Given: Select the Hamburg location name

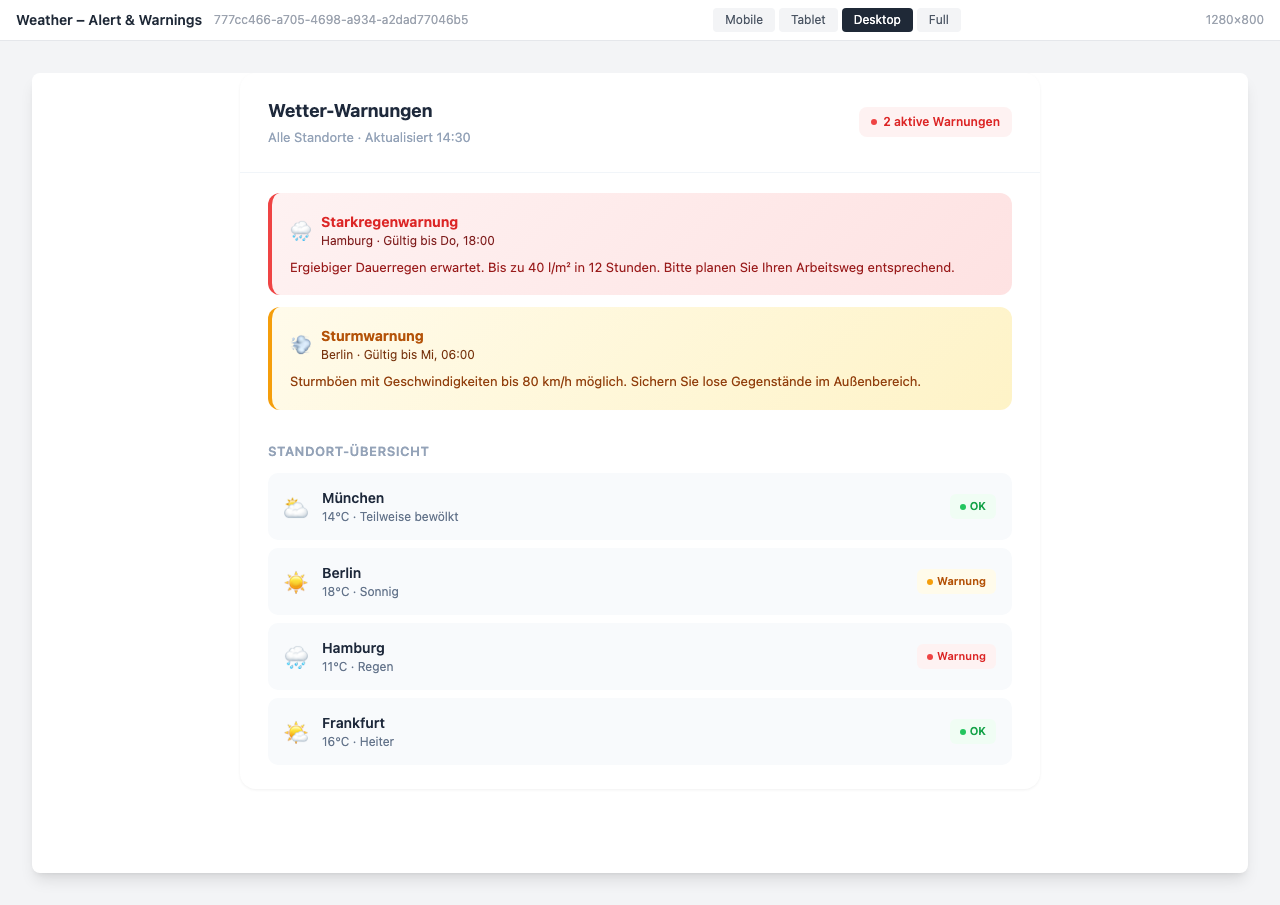Looking at the screenshot, I should (353, 648).
